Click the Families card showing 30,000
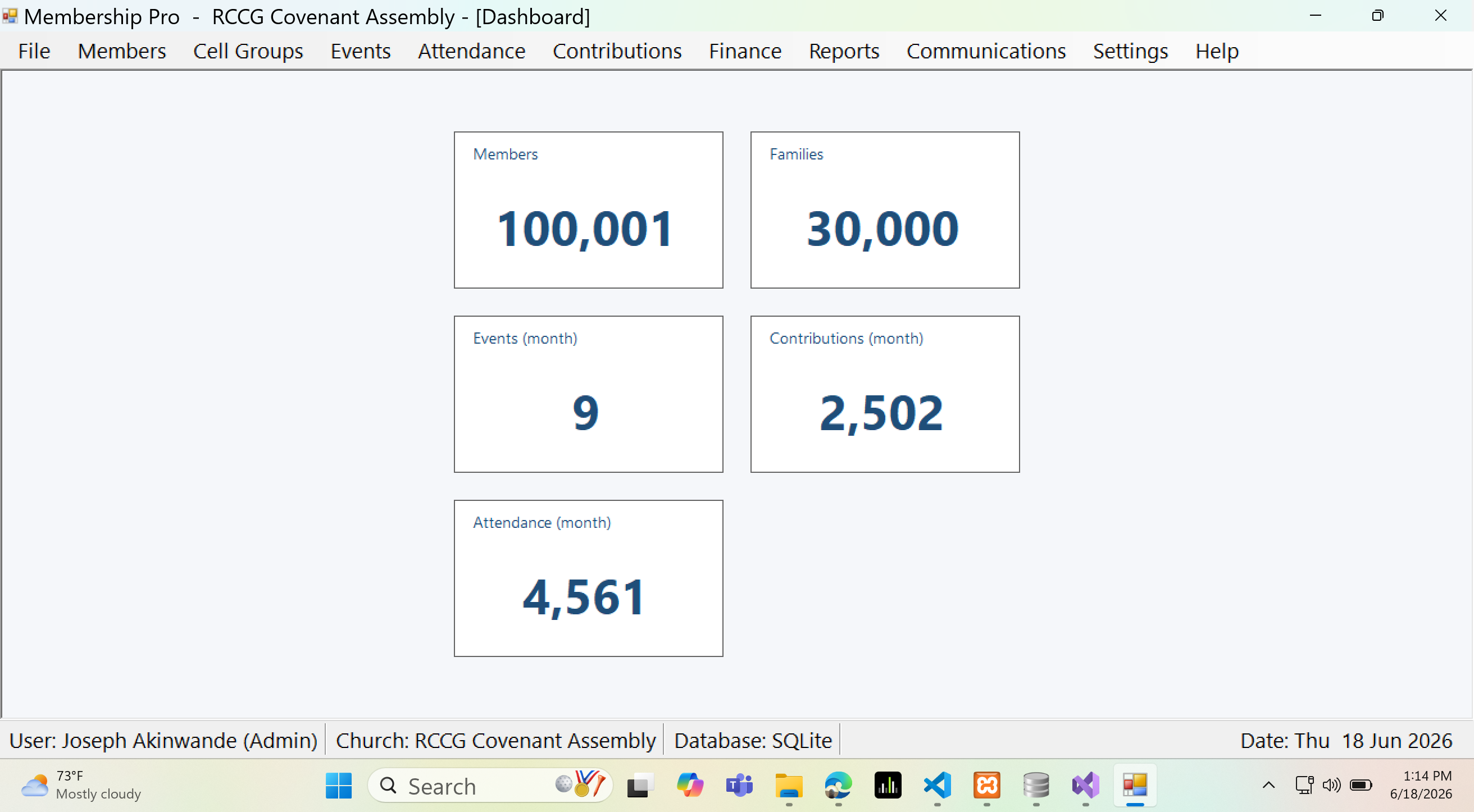1474x812 pixels. click(885, 210)
